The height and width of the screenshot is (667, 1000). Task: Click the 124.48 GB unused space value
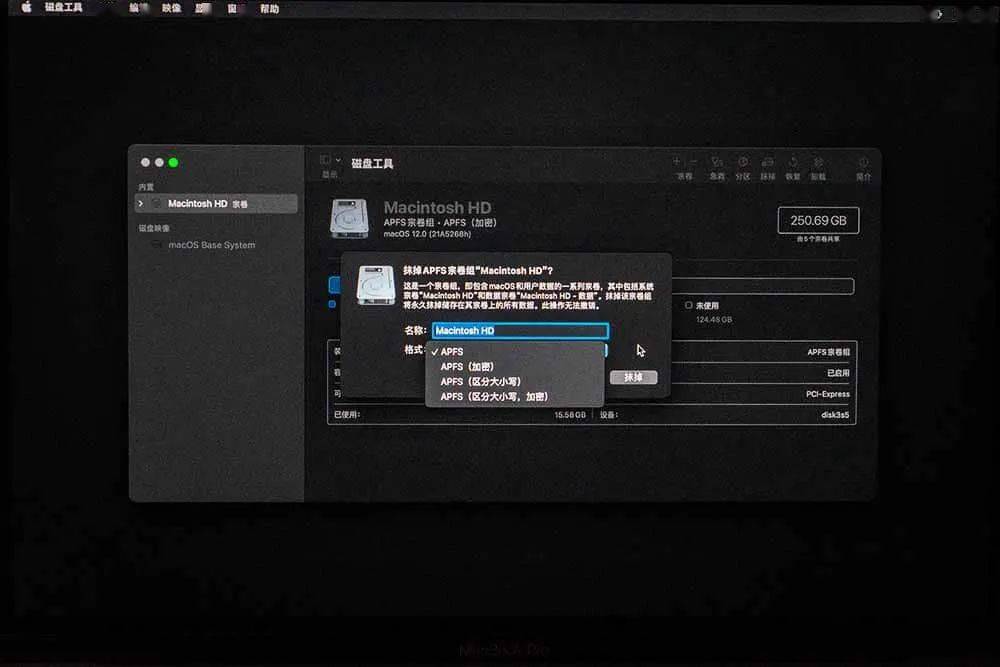click(x=714, y=319)
